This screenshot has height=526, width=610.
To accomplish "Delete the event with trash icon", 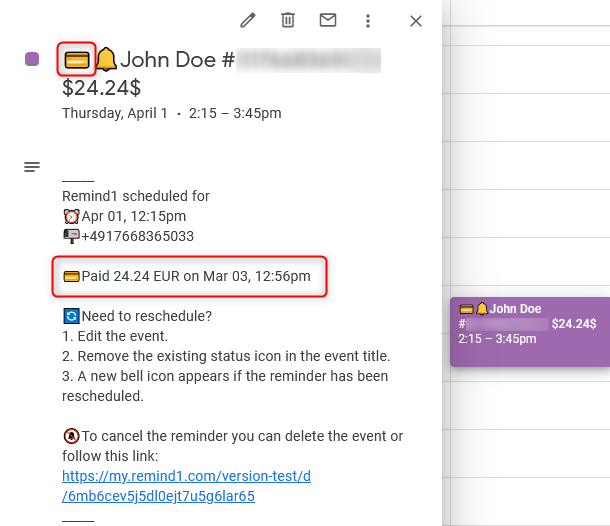I will point(288,20).
